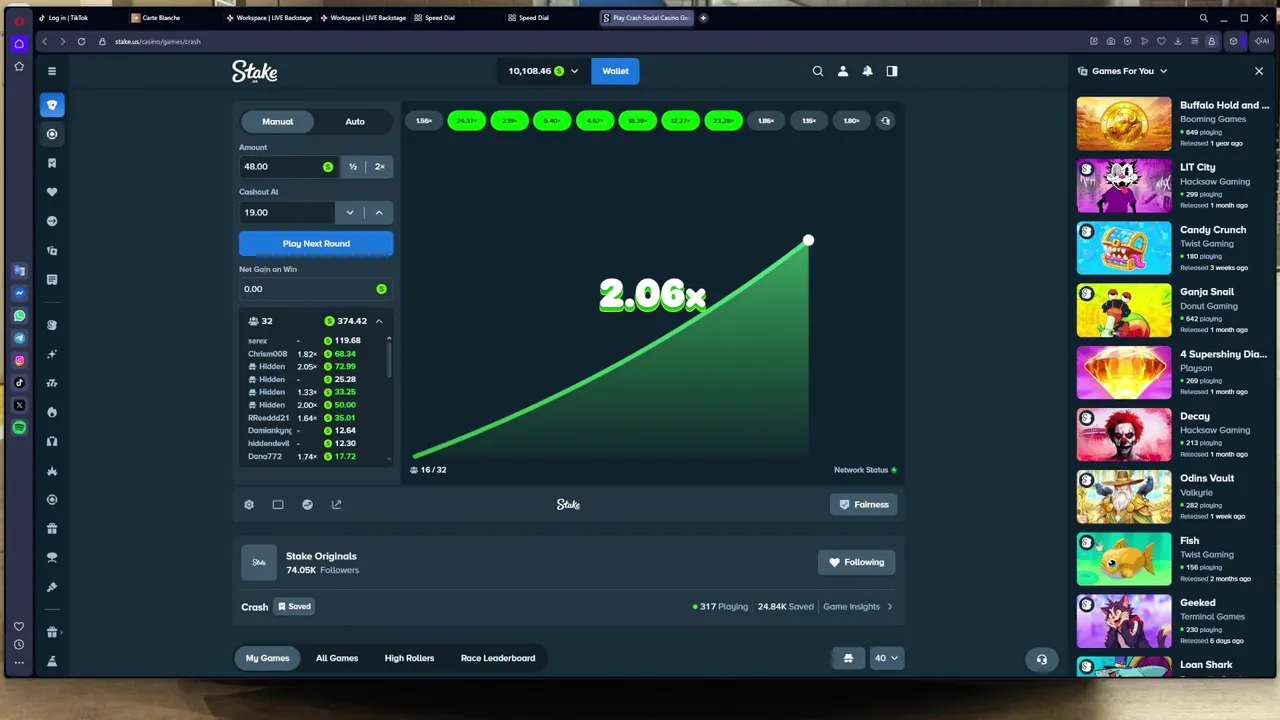Screen dimensions: 1280x720
Task: Open the Opera downloads icon
Action: (1178, 41)
